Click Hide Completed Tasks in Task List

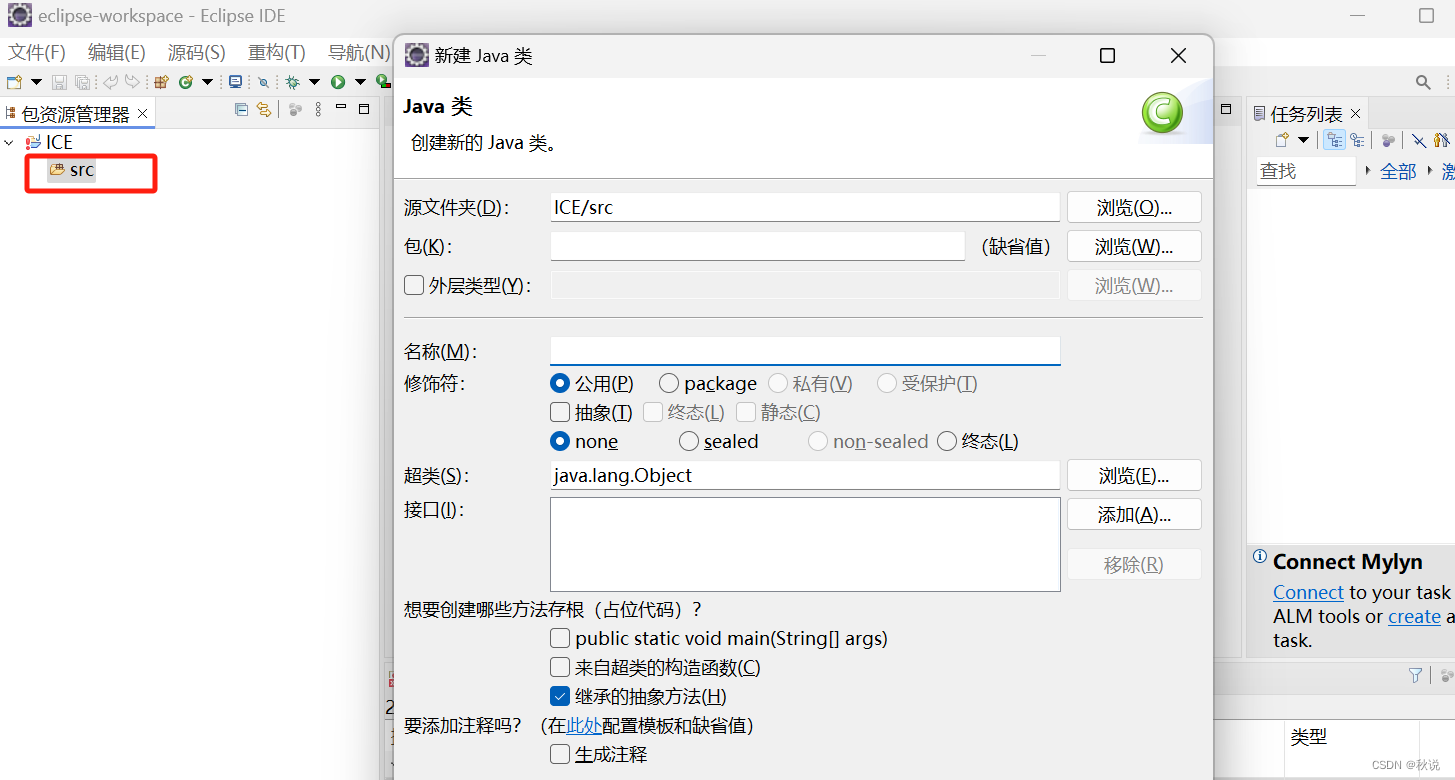click(1418, 140)
